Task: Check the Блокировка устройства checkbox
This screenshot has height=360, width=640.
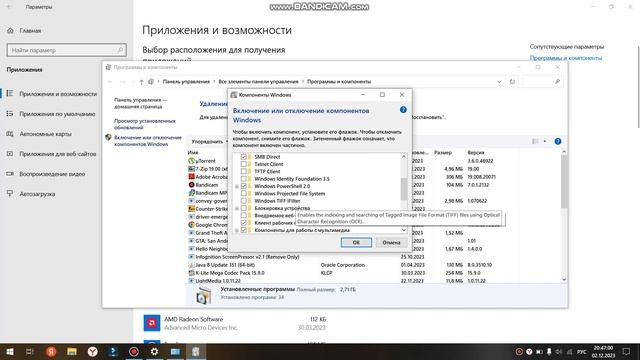Action: coord(244,208)
